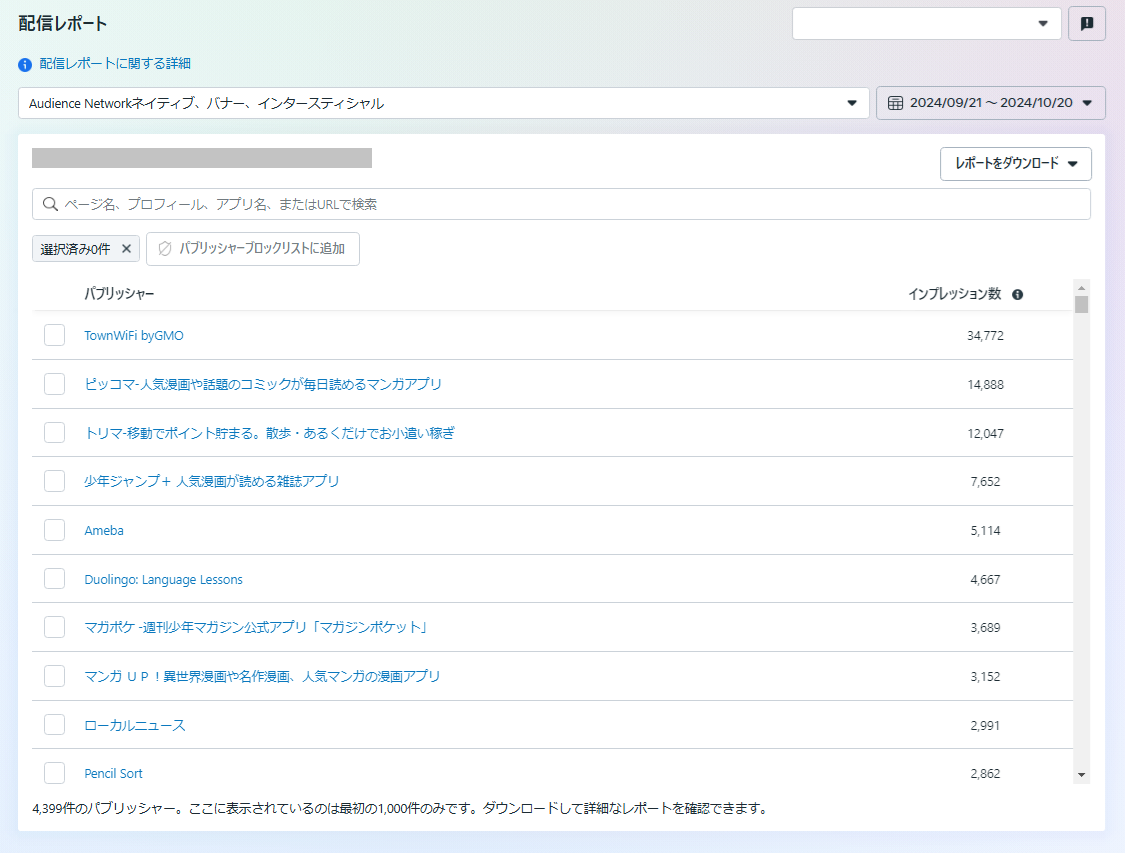Open the マガポケ publisher link
Viewport: 1125px width, 853px height.
256,628
